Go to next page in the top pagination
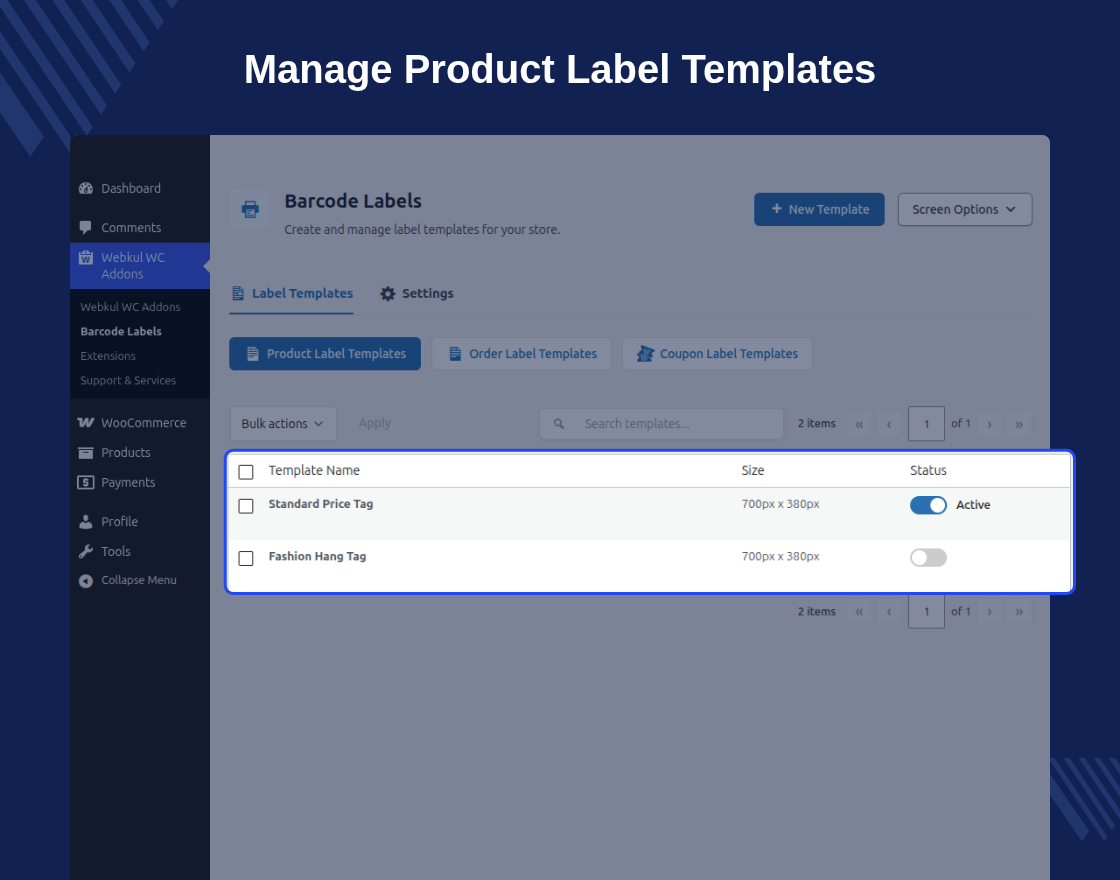Screen dimensions: 1120x880 point(989,424)
